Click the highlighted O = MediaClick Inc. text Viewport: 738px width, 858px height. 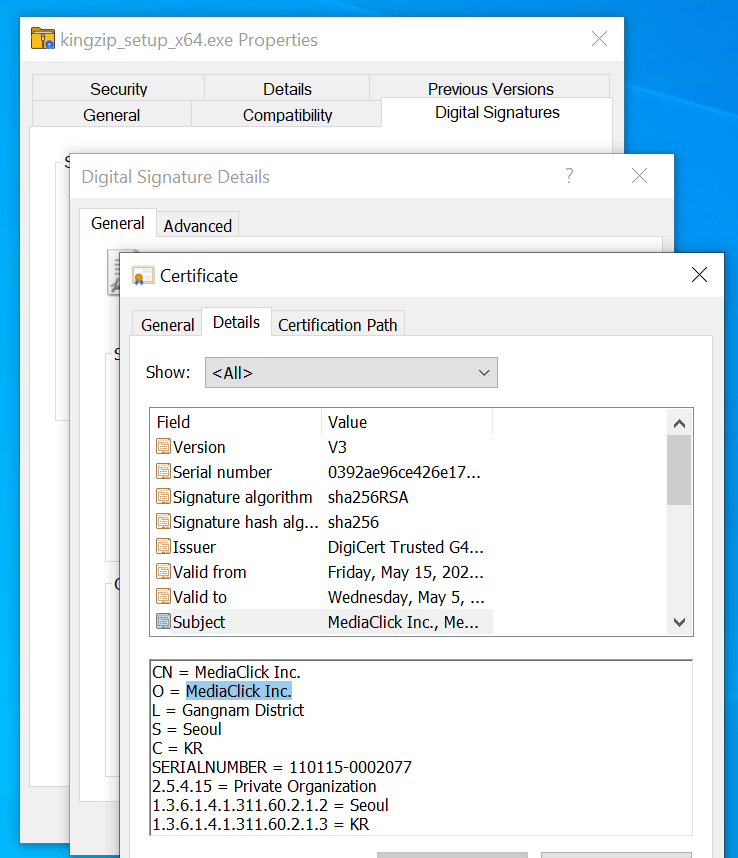tap(239, 691)
